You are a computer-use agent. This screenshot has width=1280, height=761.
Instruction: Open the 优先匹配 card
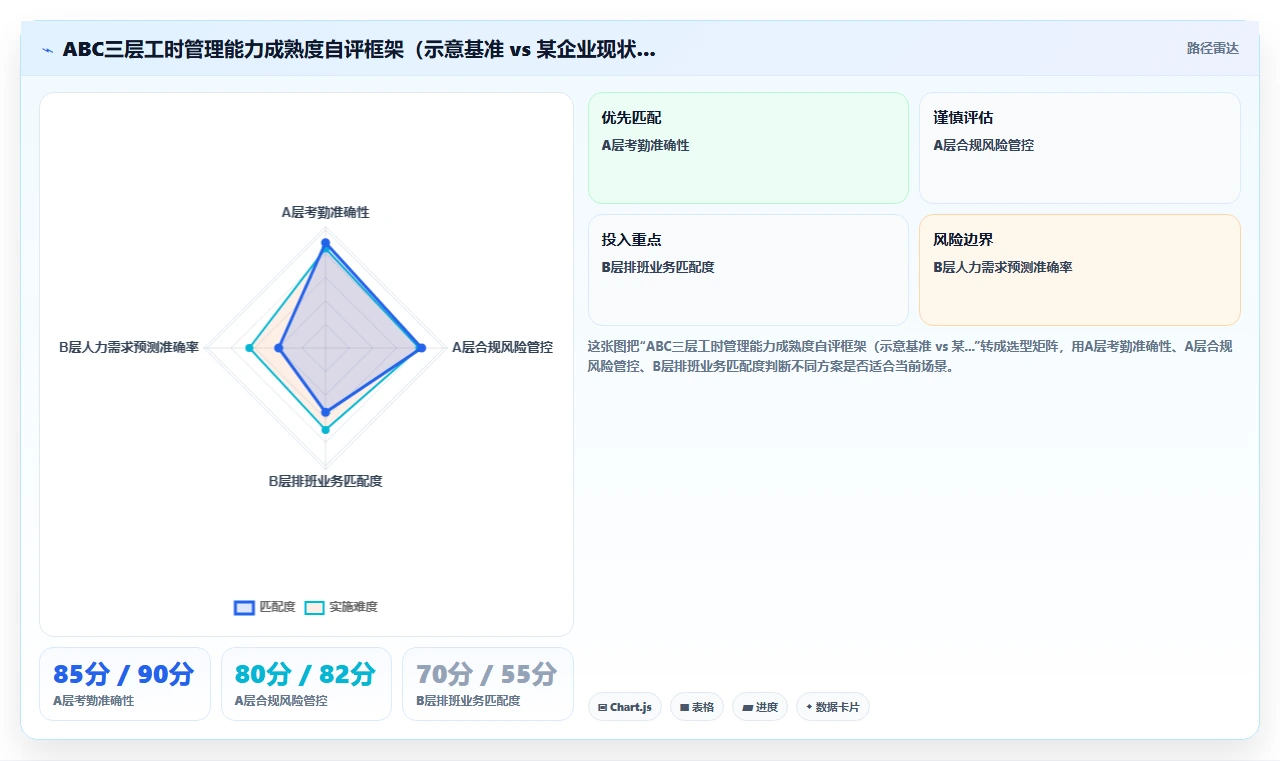pyautogui.click(x=748, y=148)
